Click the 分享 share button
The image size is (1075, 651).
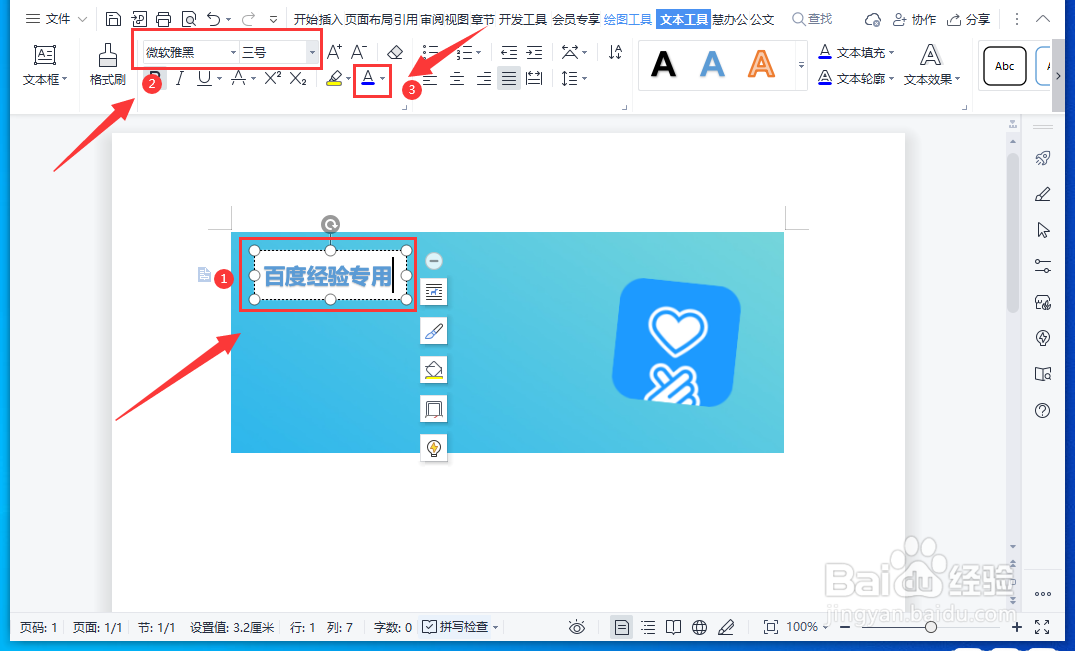[x=968, y=19]
